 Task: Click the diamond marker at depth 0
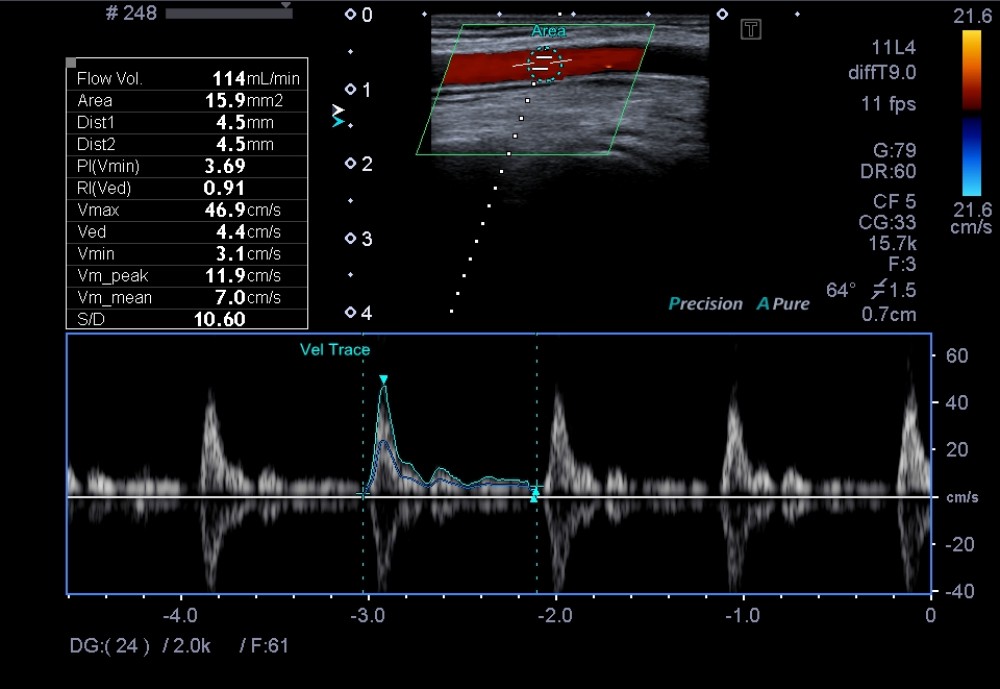[350, 15]
